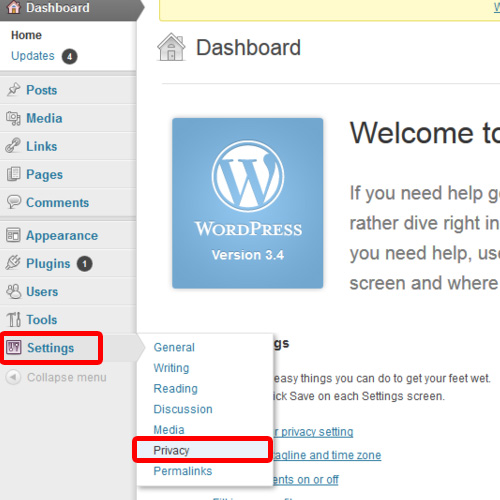
Task: Click the Media camera icon in sidebar
Action: pyautogui.click(x=13, y=118)
